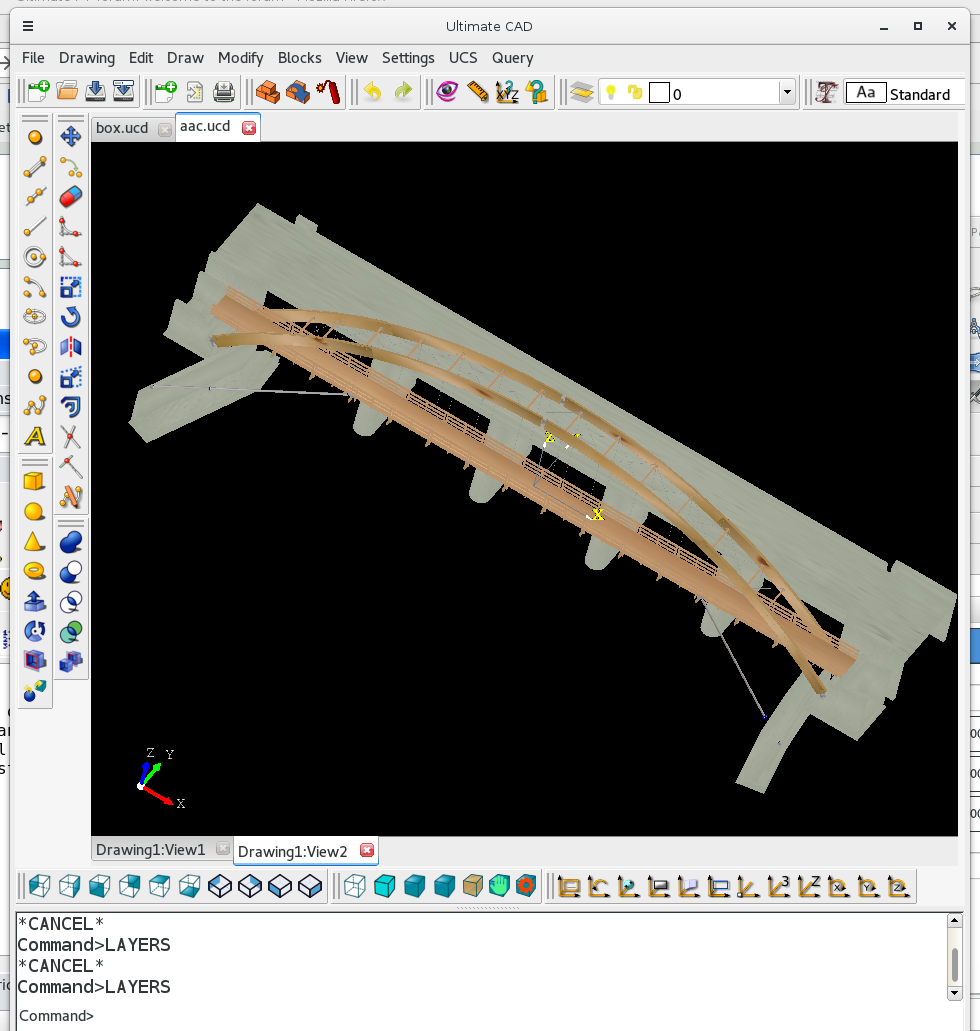
Task: Create a 3D box solid primitive
Action: coord(35,482)
